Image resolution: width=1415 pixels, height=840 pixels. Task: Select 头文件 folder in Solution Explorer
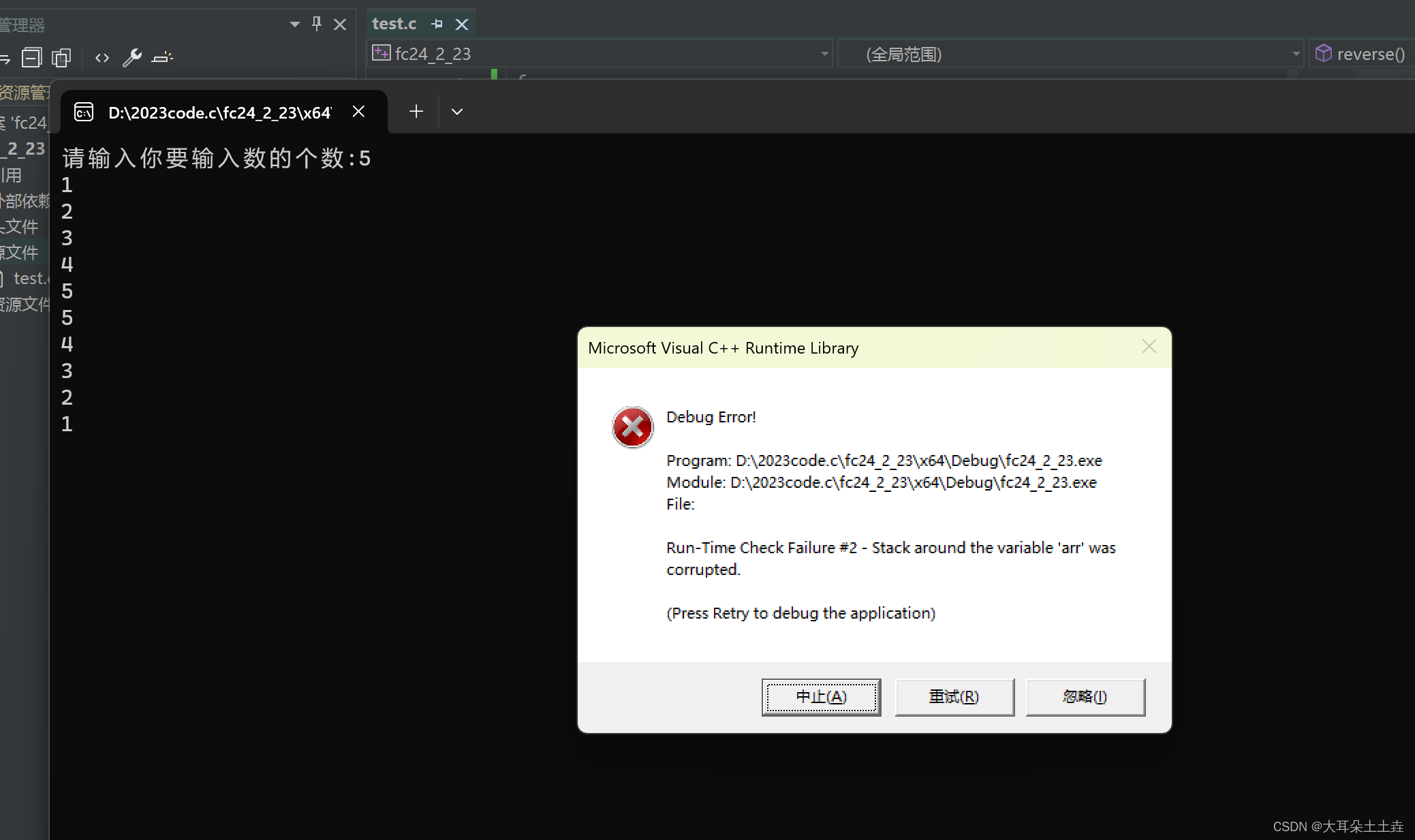(19, 227)
